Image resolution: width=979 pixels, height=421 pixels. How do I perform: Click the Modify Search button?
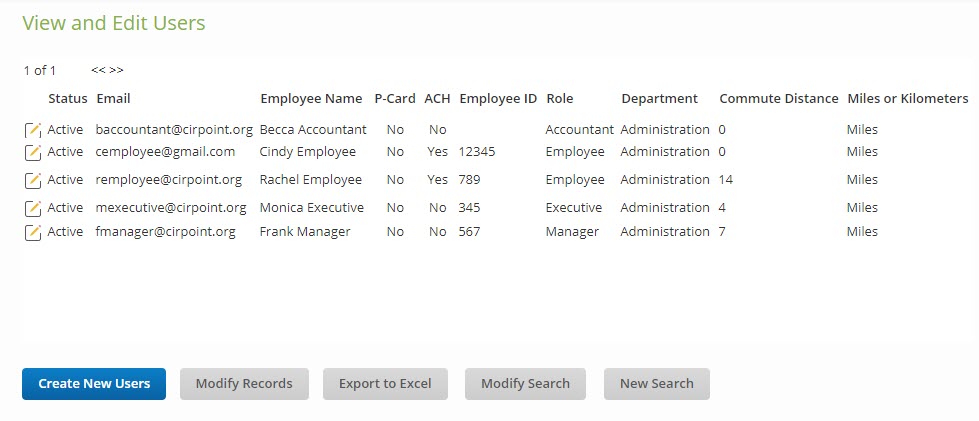tap(525, 384)
